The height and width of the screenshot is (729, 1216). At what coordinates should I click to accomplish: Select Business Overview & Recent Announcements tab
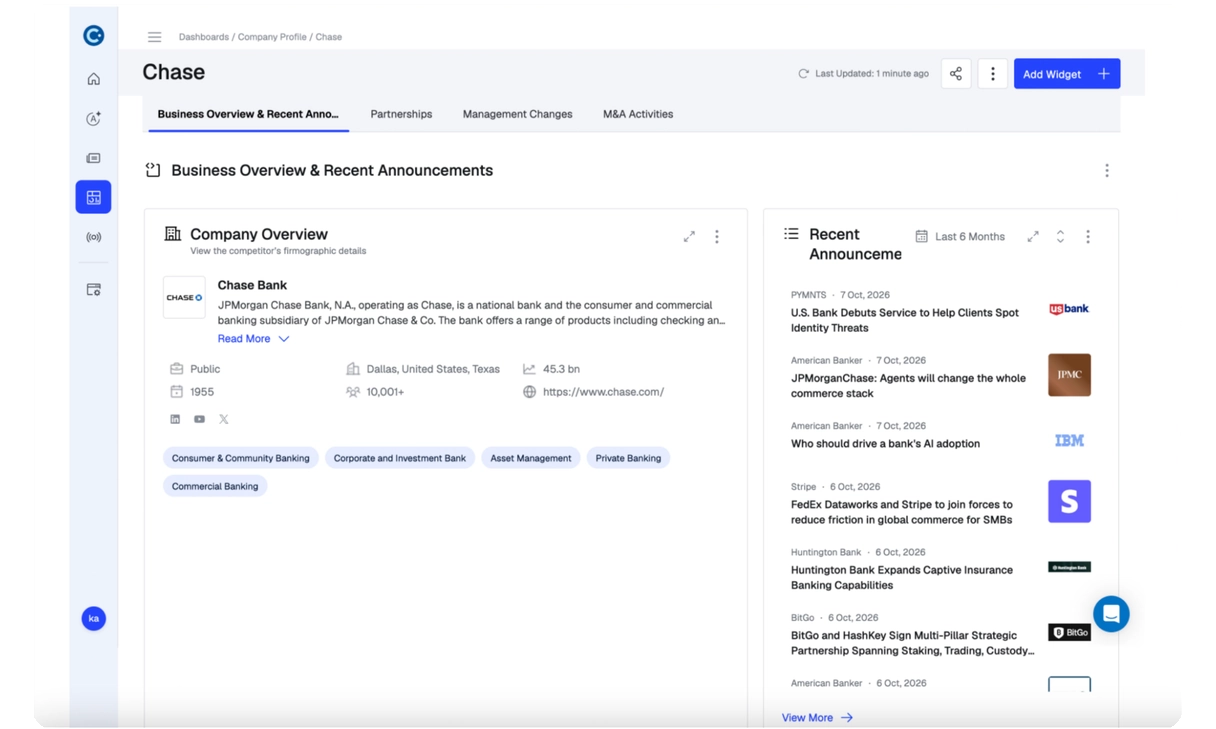click(x=248, y=114)
